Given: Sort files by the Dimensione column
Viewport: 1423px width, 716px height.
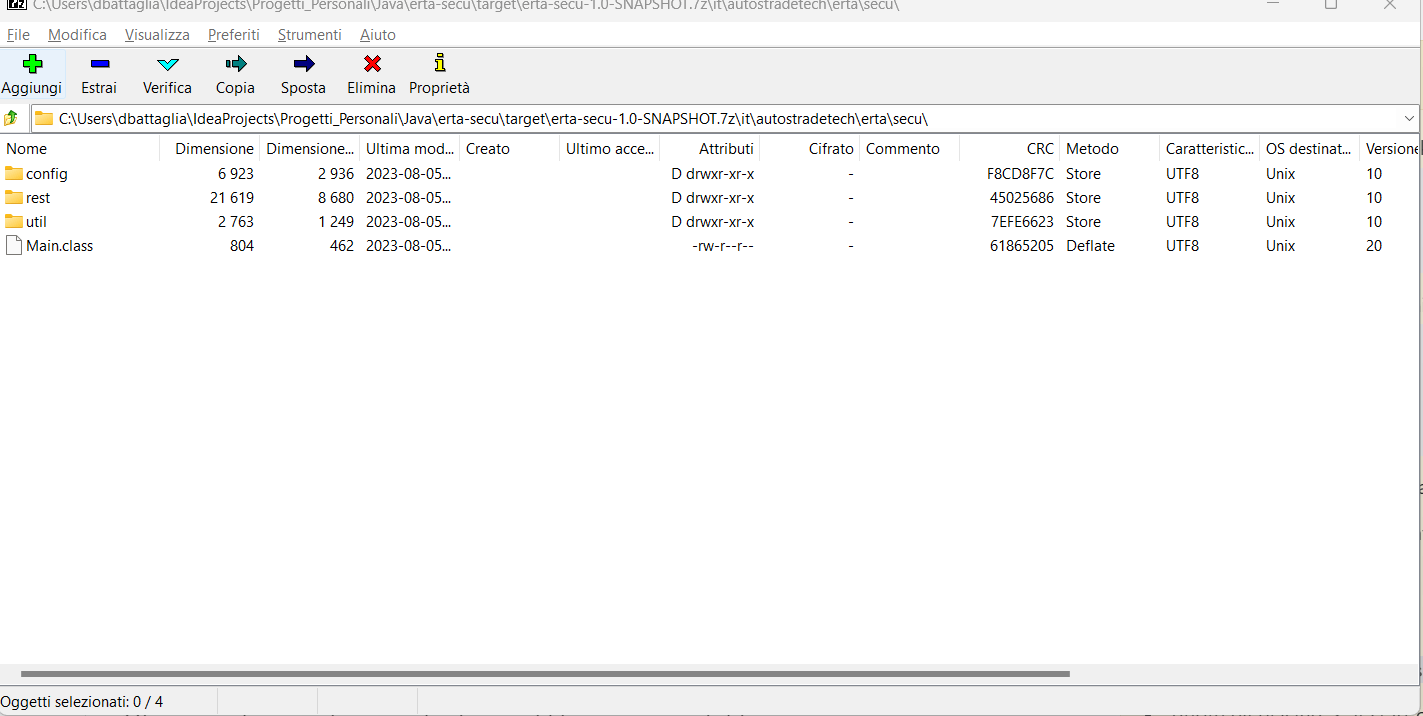Looking at the screenshot, I should [x=213, y=148].
